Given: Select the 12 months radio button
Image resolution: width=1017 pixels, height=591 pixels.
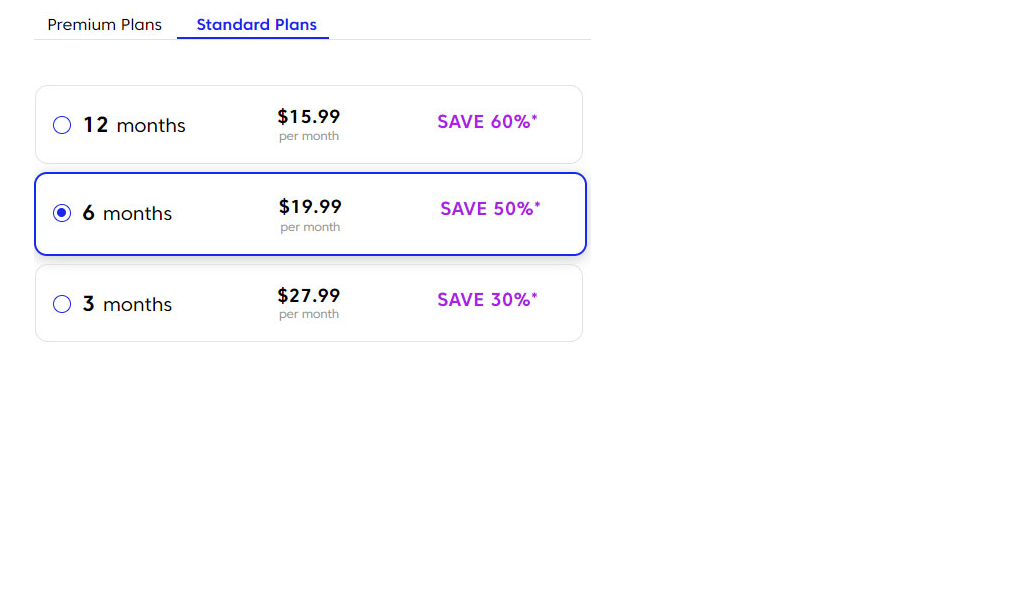Looking at the screenshot, I should (x=62, y=125).
